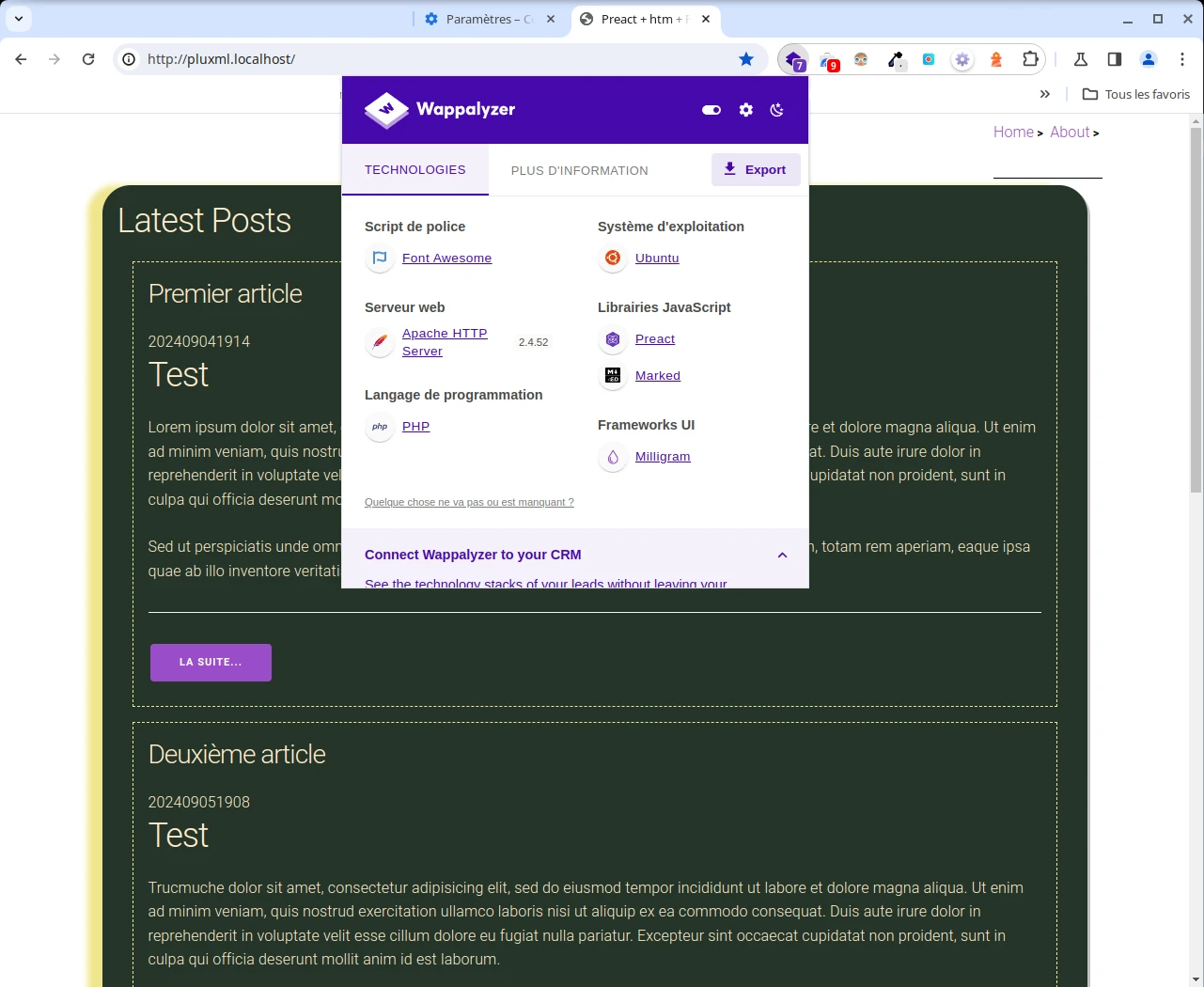1204x987 pixels.
Task: Click the Apache feather icon
Action: pyautogui.click(x=380, y=342)
